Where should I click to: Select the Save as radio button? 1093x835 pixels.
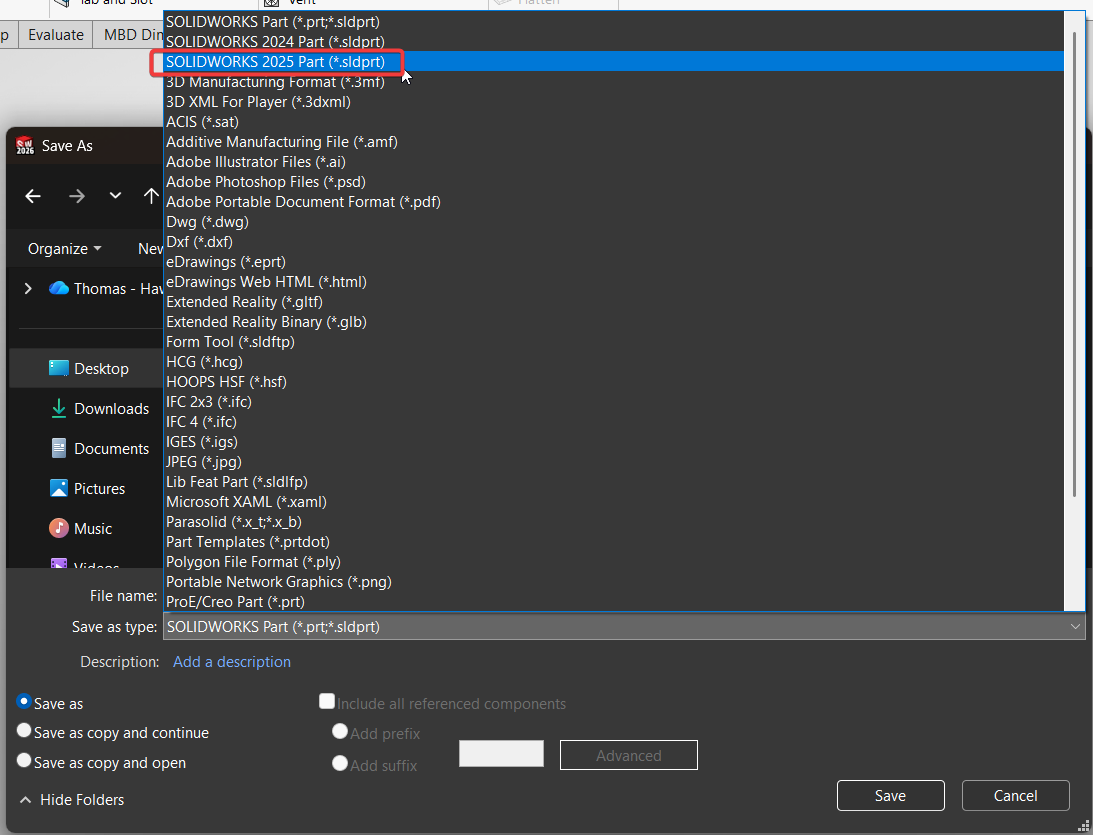point(24,702)
